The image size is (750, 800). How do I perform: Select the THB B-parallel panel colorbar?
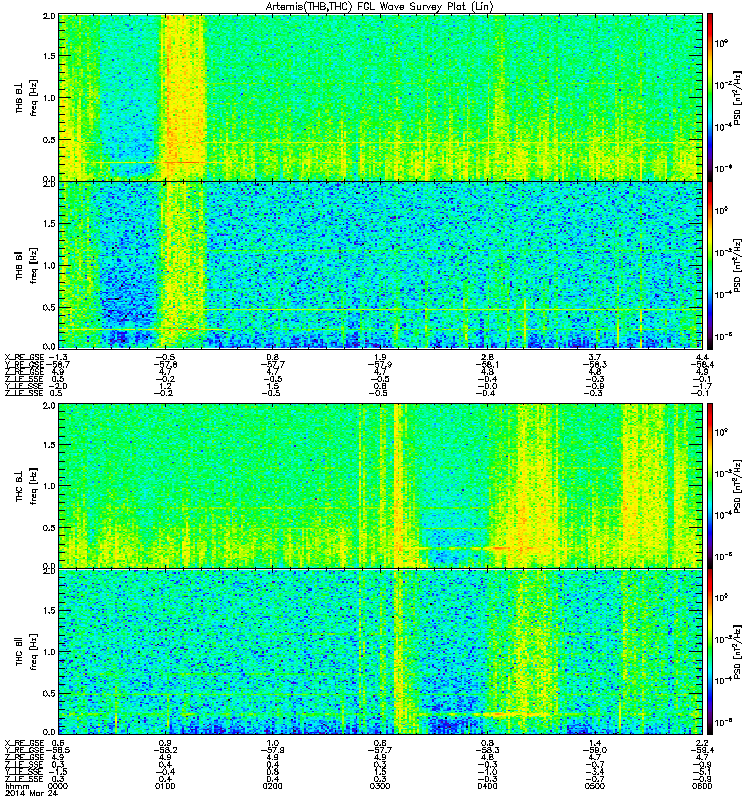pyautogui.click(x=709, y=265)
